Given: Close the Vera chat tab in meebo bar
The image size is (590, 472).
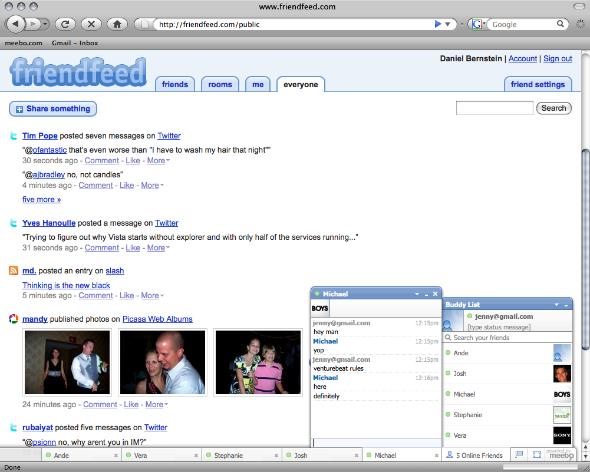Looking at the screenshot, I should (x=196, y=455).
